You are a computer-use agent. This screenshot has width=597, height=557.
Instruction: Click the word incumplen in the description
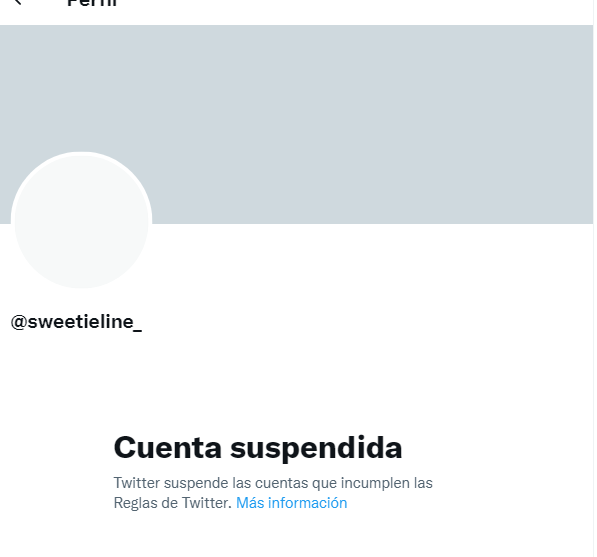[375, 483]
